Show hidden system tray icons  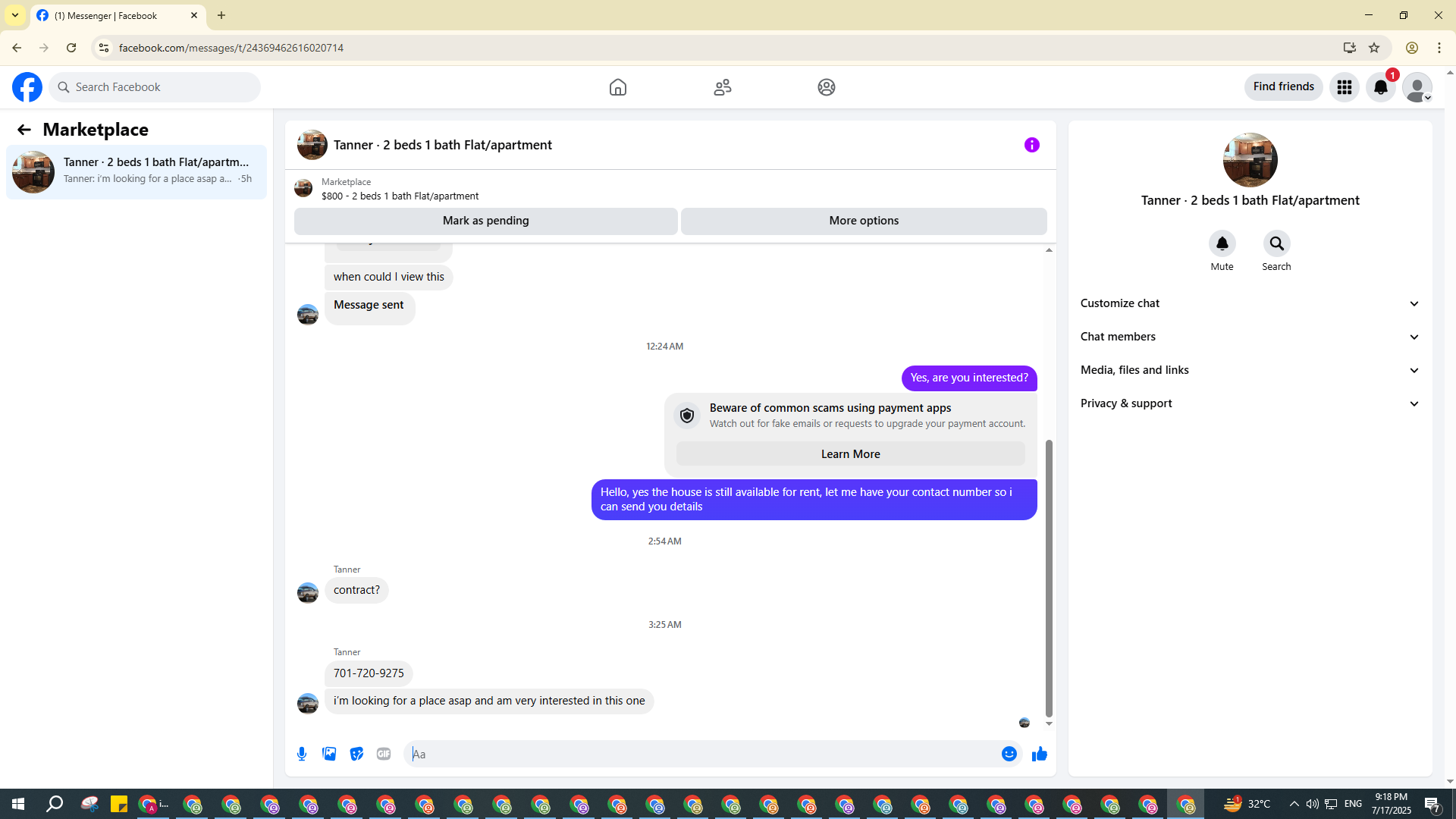(1294, 804)
